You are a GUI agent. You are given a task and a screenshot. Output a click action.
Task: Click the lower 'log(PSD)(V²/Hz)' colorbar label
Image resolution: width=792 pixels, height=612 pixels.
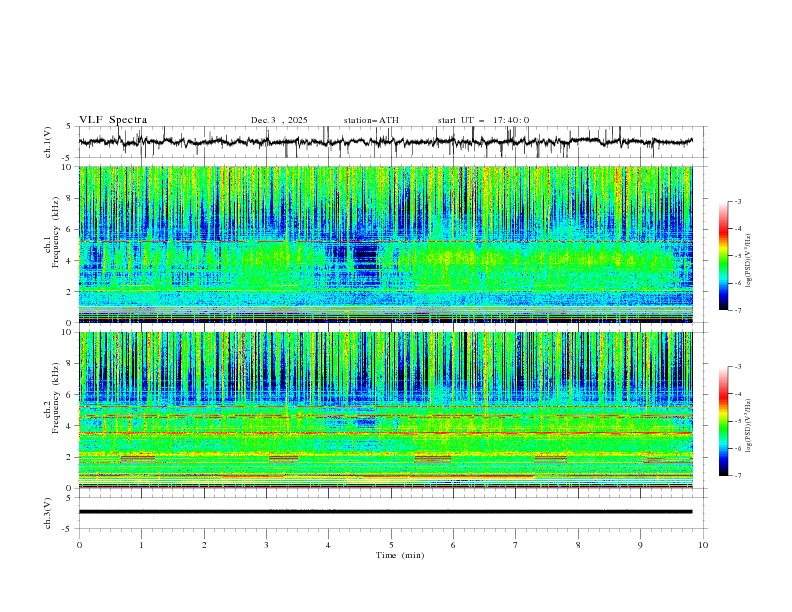tap(749, 425)
